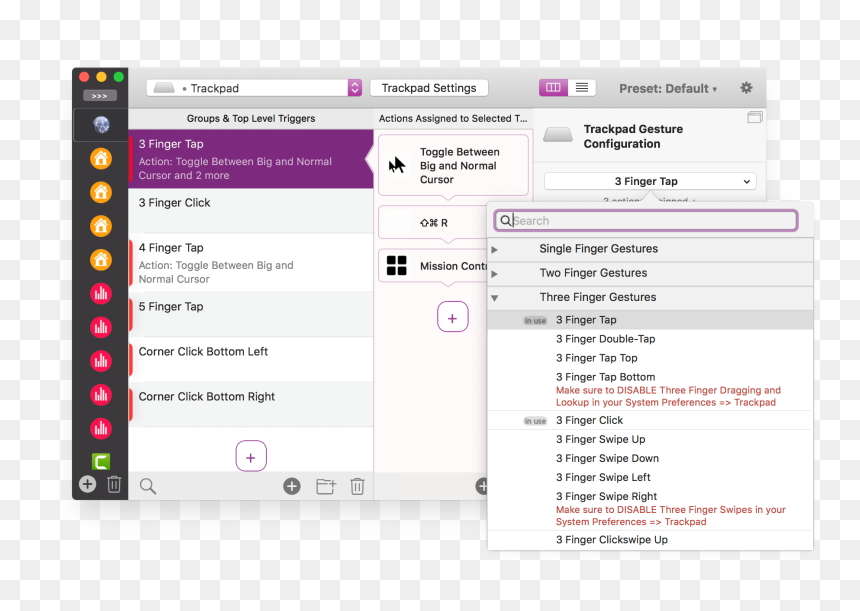Open the Trackpad device dropdown
The image size is (860, 611).
coord(254,88)
